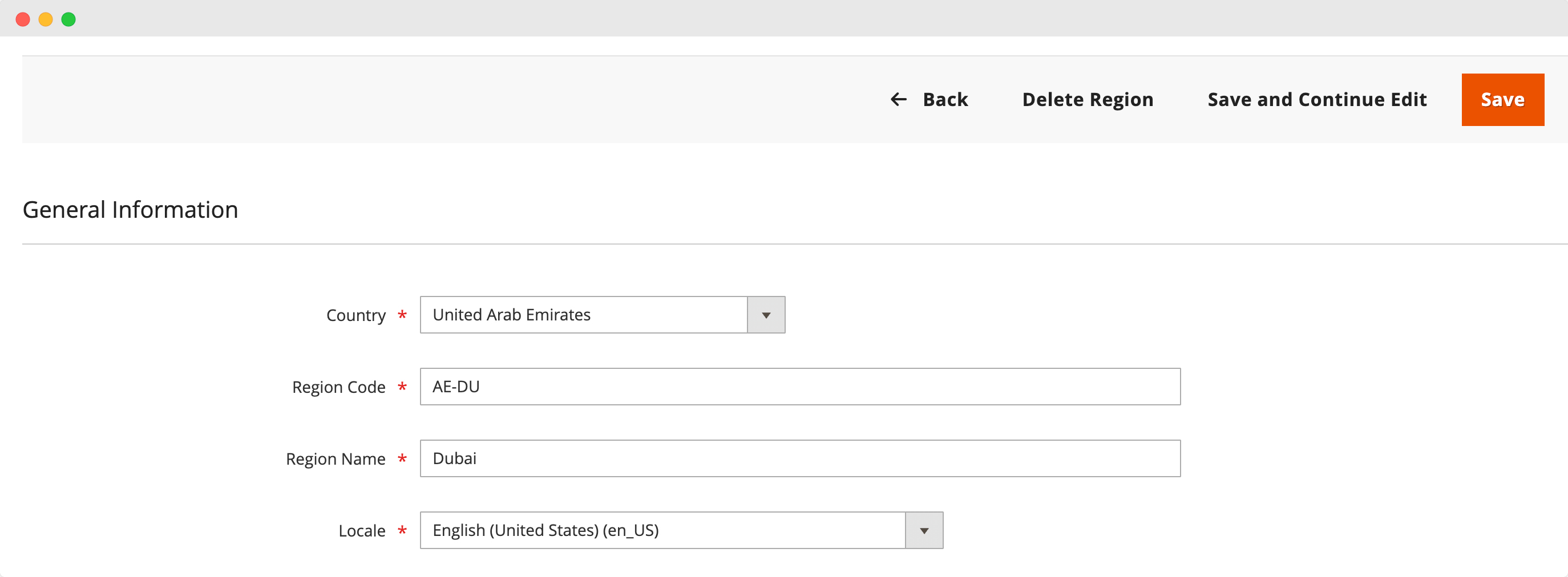Image resolution: width=1568 pixels, height=577 pixels.
Task: Focus the Region Code field containing AE-DU
Action: (x=800, y=387)
